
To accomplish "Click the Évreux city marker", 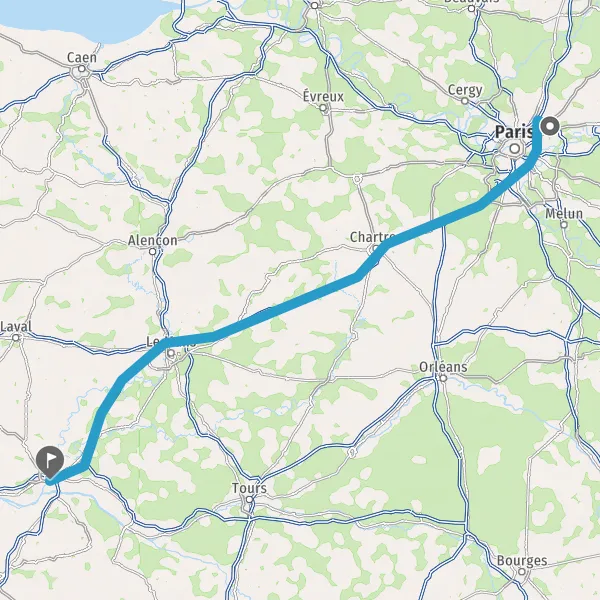I will (x=323, y=108).
